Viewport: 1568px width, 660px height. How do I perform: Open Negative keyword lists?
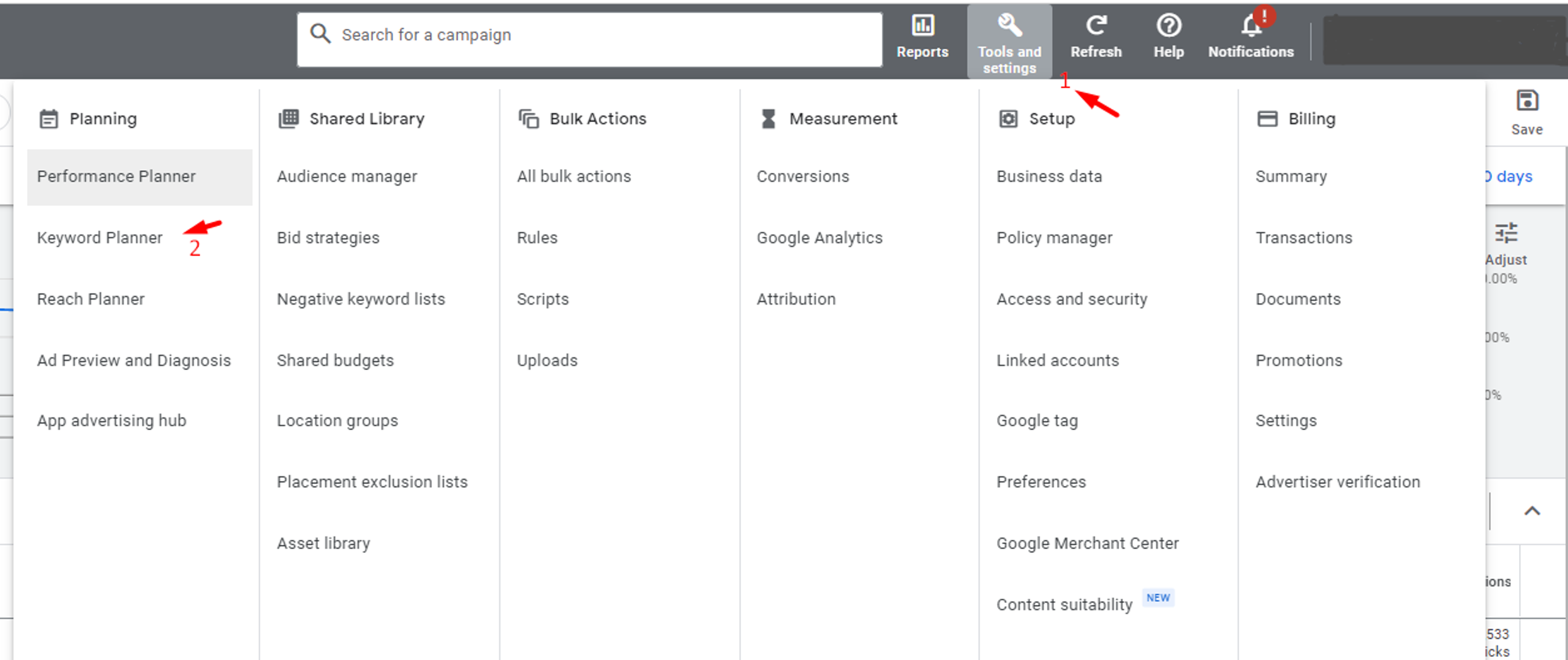tap(361, 299)
